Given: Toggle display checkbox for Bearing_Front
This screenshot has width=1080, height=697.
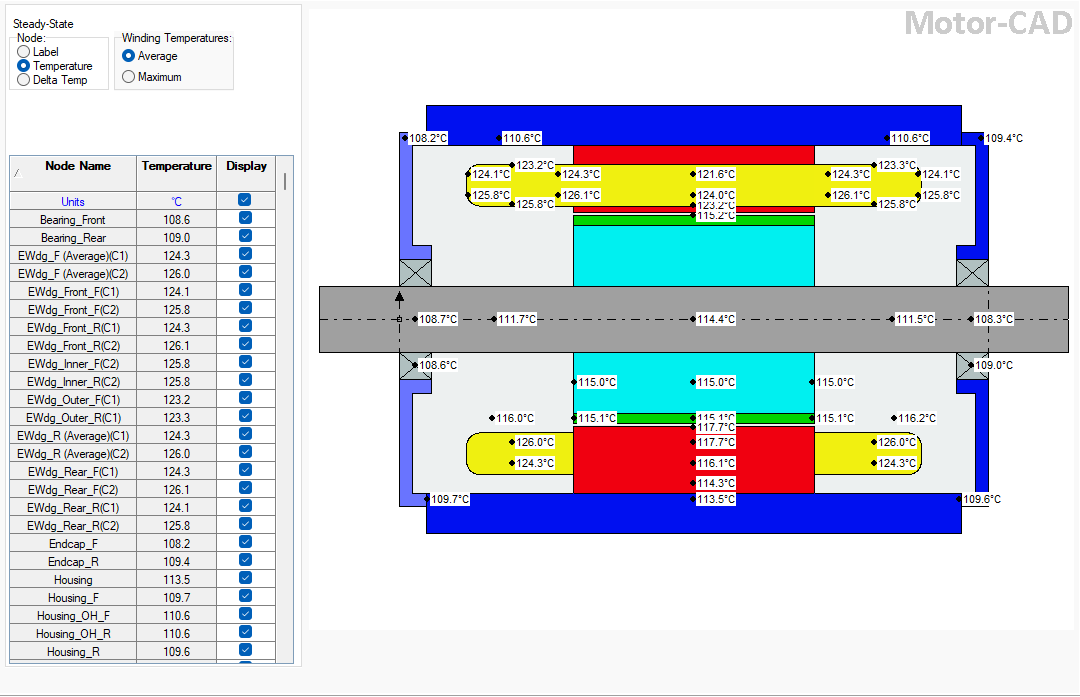Looking at the screenshot, I should click(x=245, y=218).
